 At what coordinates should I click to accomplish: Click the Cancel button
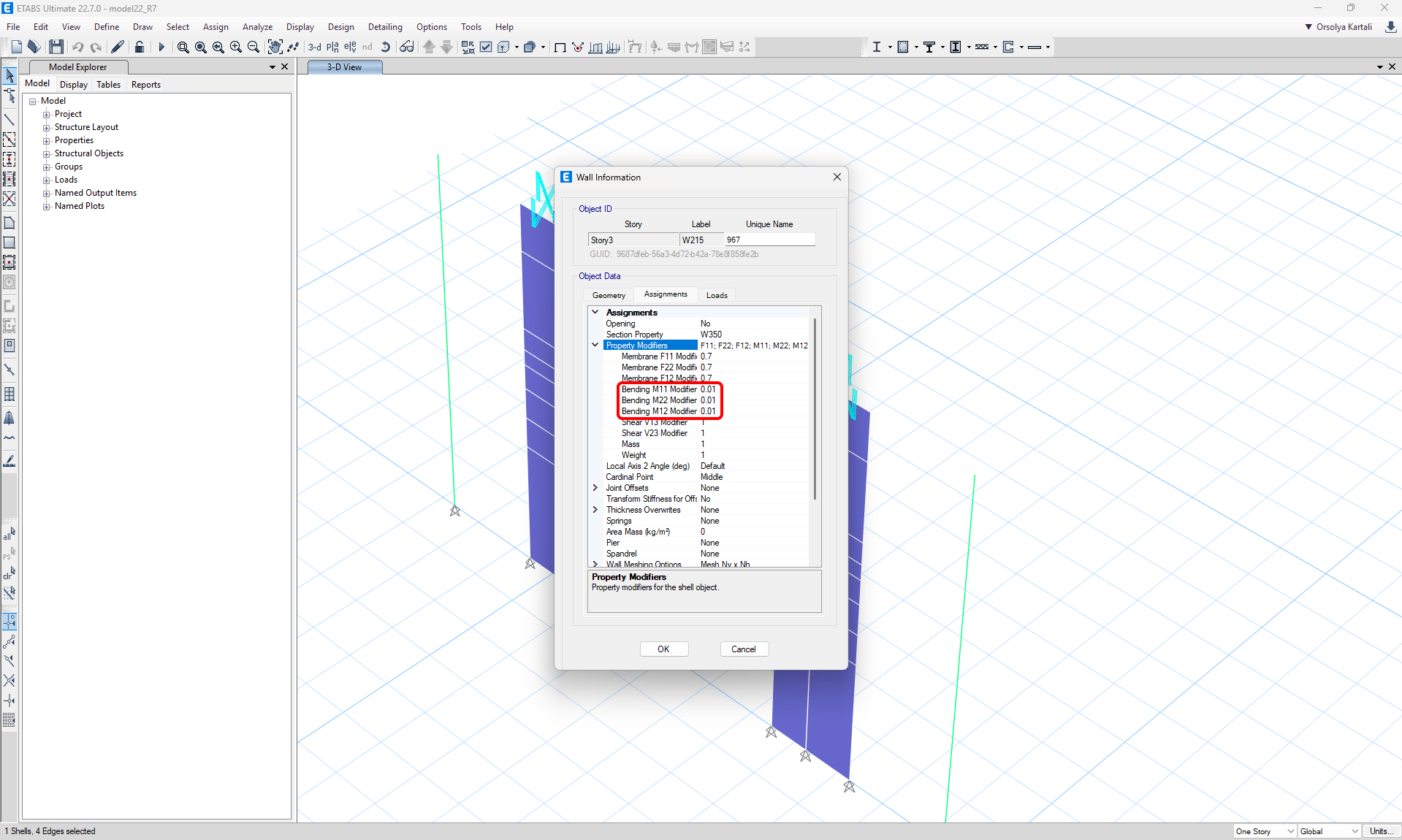(744, 649)
